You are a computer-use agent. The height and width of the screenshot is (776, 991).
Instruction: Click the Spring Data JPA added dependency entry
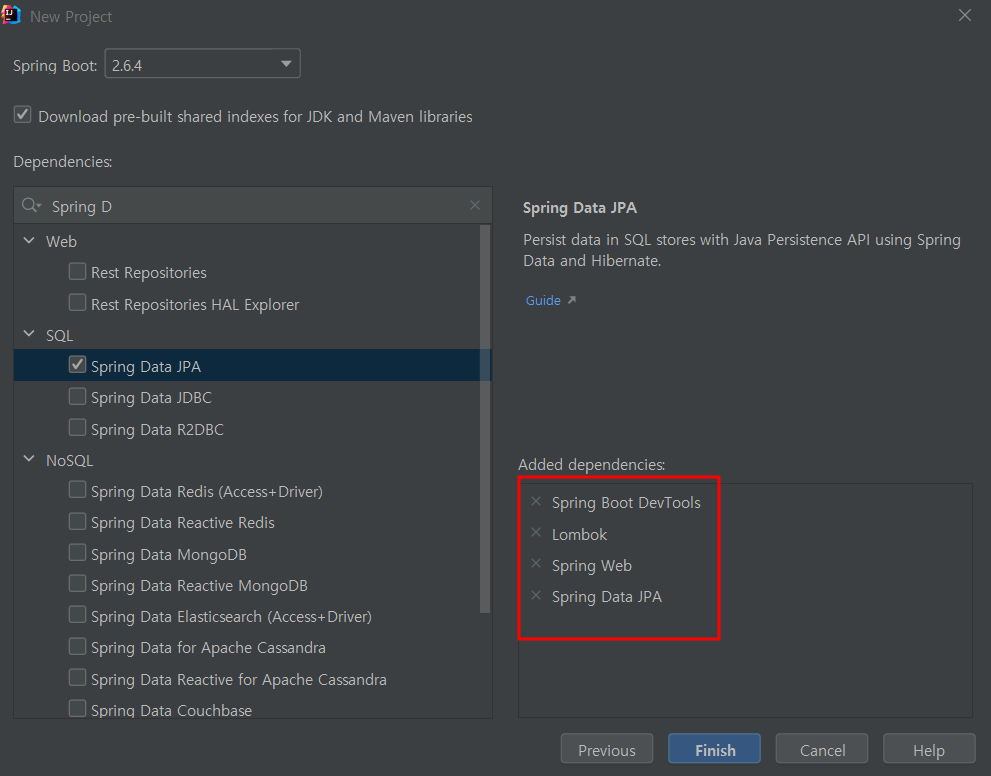click(607, 597)
